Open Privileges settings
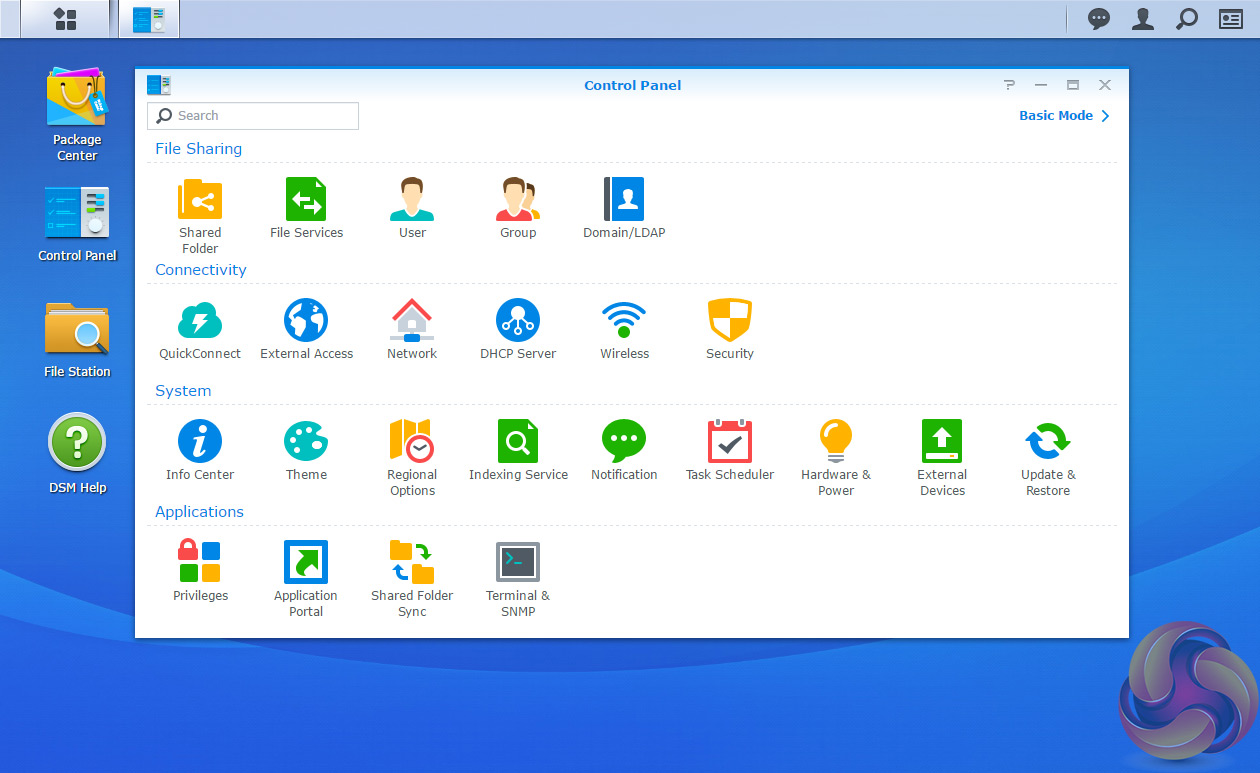Viewport: 1260px width, 773px height. [x=200, y=571]
